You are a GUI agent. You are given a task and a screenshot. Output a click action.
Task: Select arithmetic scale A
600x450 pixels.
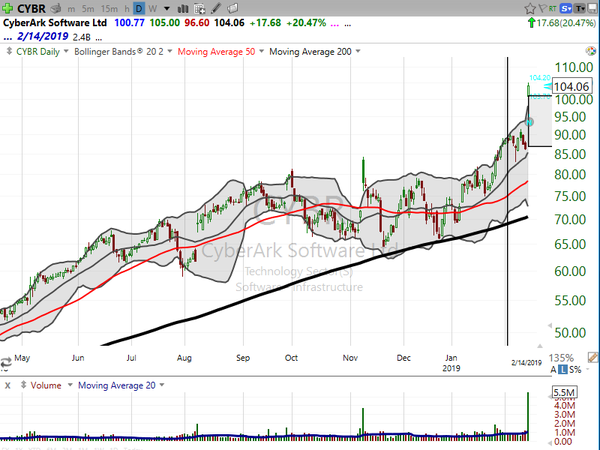pos(553,370)
